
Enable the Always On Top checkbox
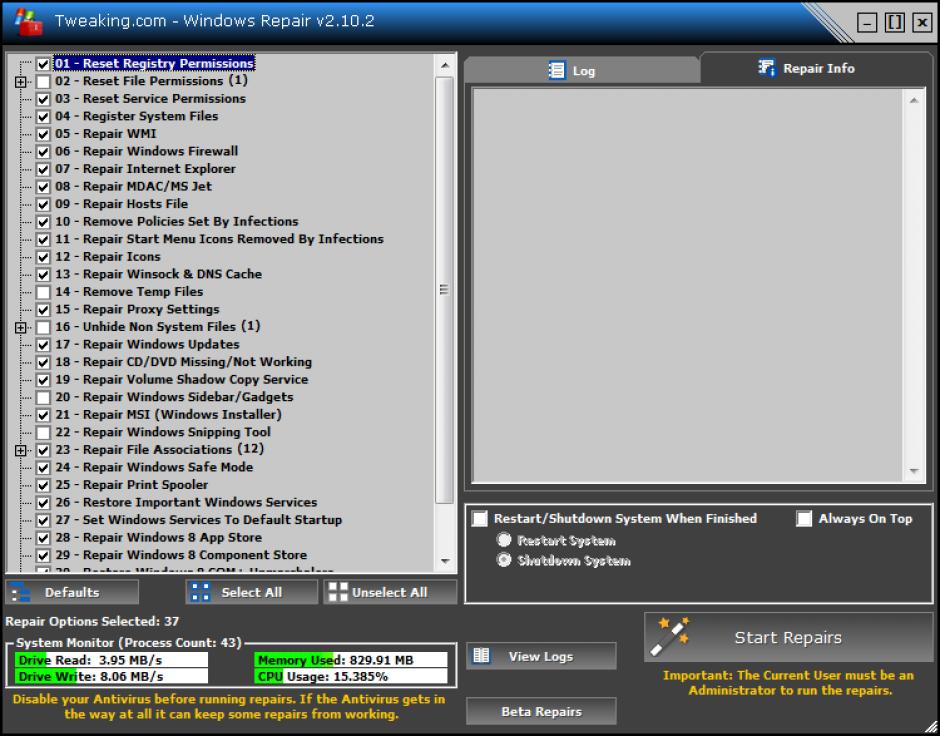[x=804, y=518]
